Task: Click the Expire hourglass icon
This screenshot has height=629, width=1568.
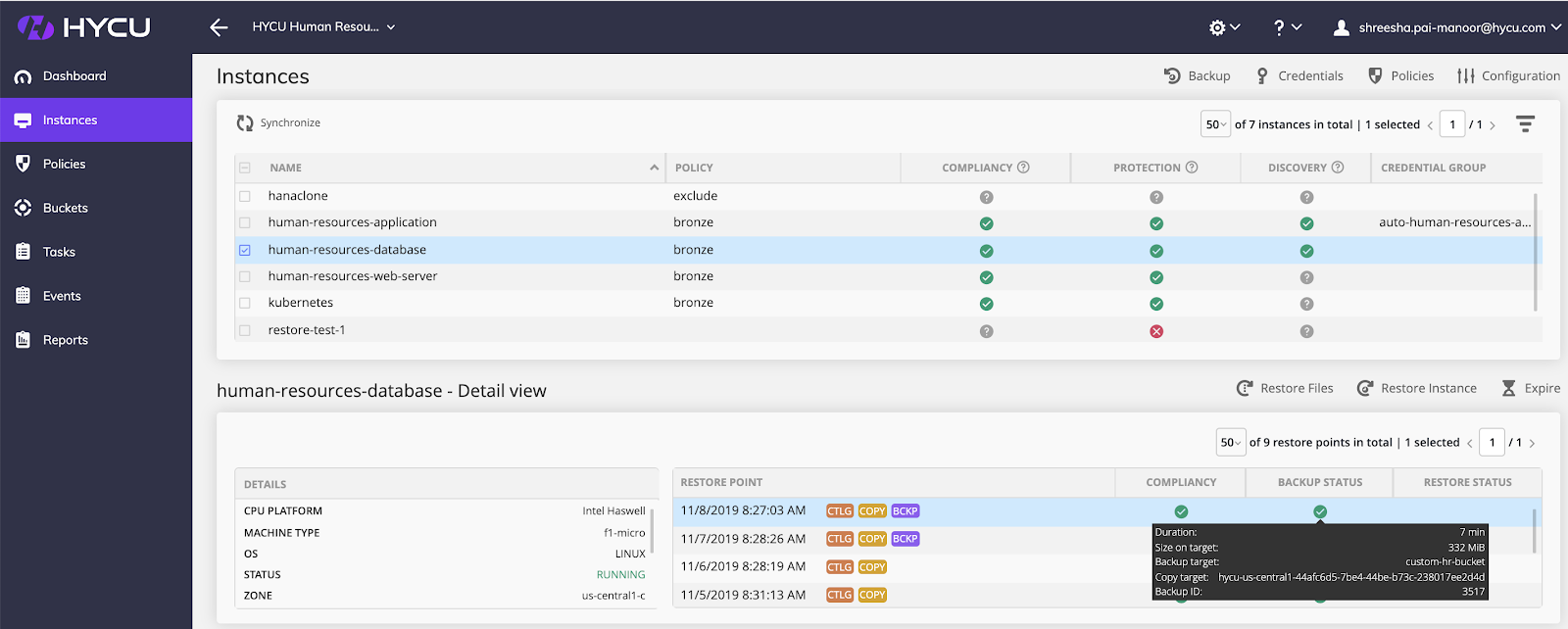Action: 1508,388
